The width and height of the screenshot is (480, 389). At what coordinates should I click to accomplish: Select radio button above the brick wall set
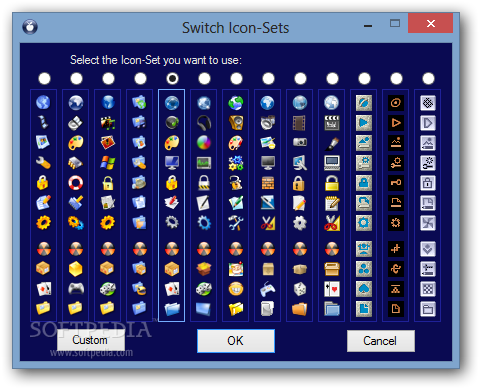pyautogui.click(x=268, y=79)
